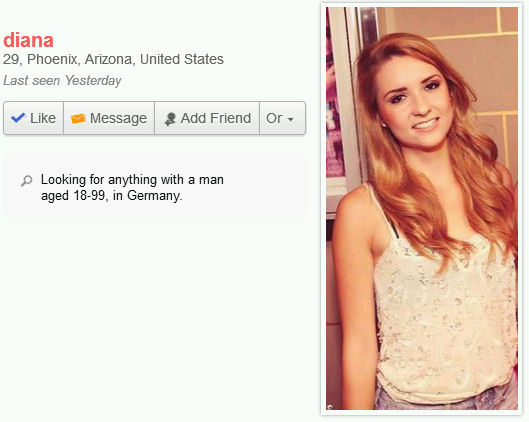Click the blue checkmark Like icon
Viewport: 529px width, 422px height.
(x=18, y=118)
